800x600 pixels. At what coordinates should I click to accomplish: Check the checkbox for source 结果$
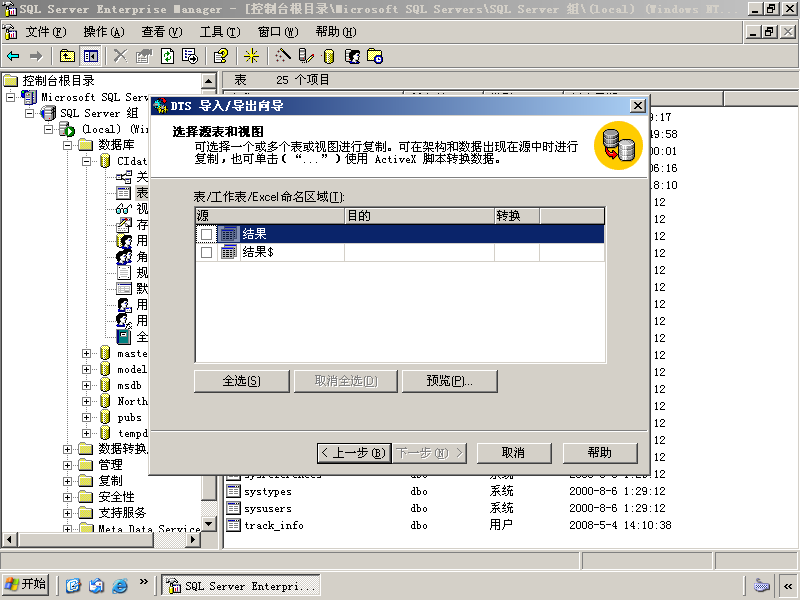pyautogui.click(x=207, y=252)
